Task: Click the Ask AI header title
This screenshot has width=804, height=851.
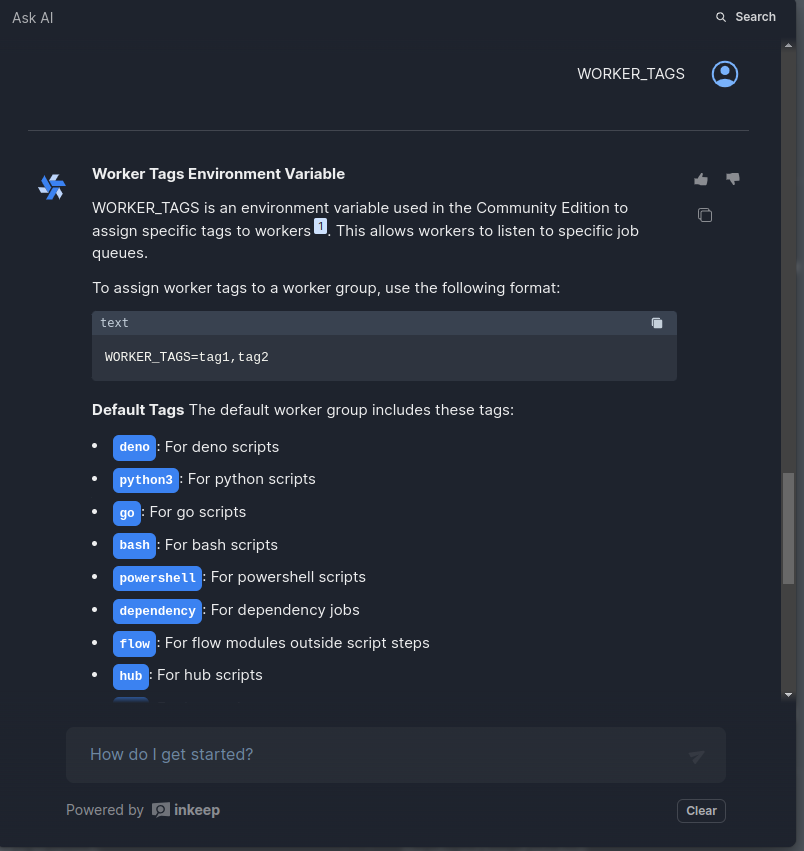Action: point(33,17)
